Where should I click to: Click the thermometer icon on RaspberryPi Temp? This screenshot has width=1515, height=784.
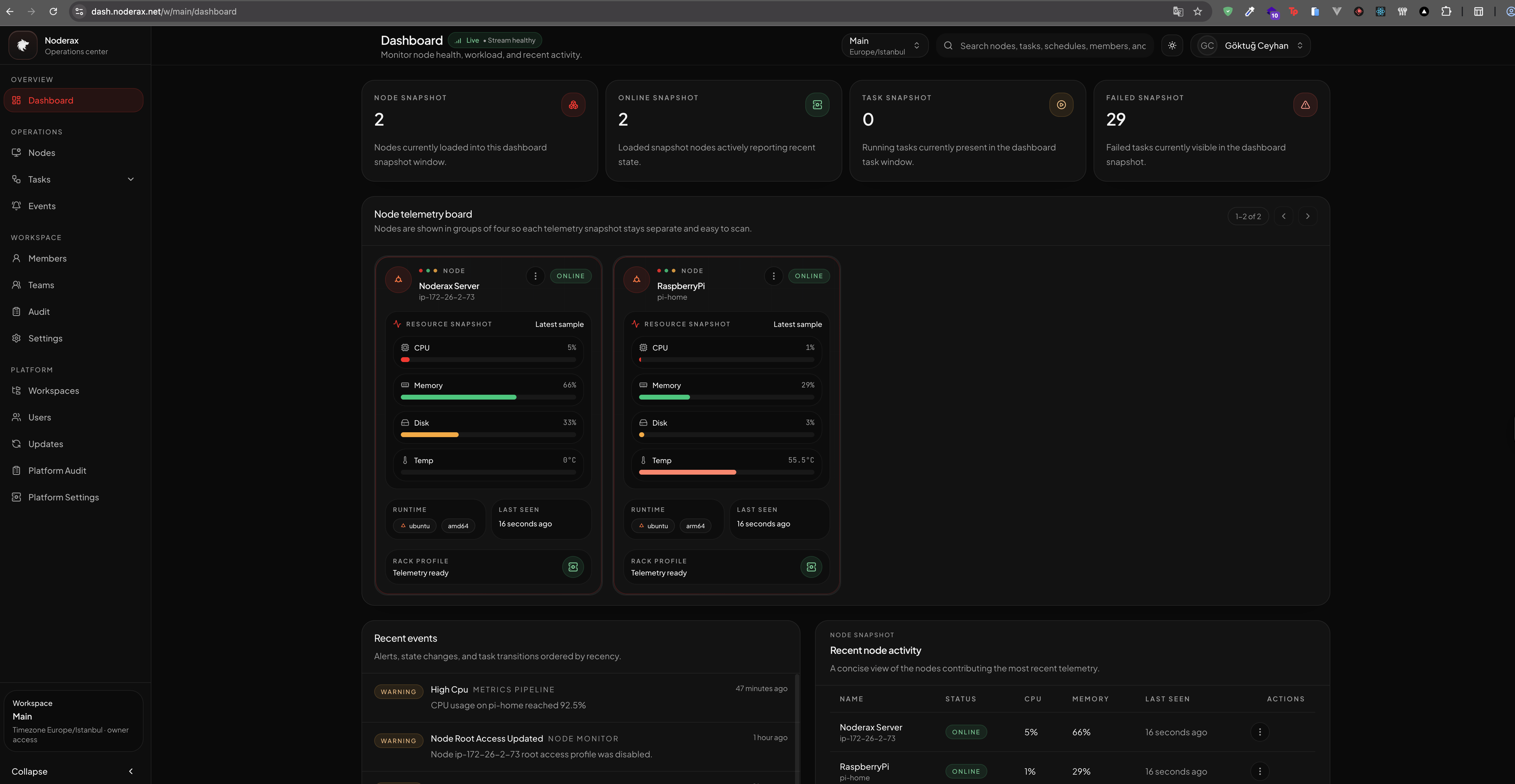pos(643,460)
